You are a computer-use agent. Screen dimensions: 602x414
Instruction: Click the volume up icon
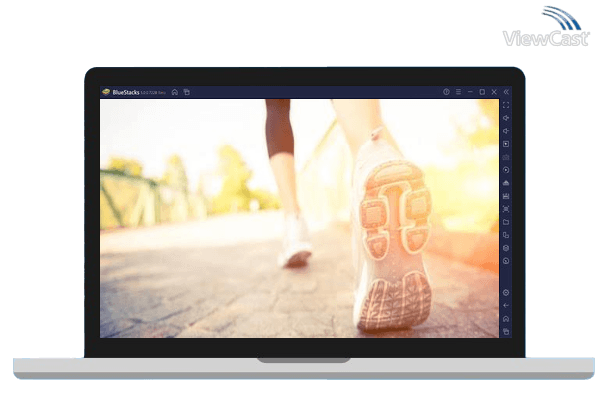point(506,118)
